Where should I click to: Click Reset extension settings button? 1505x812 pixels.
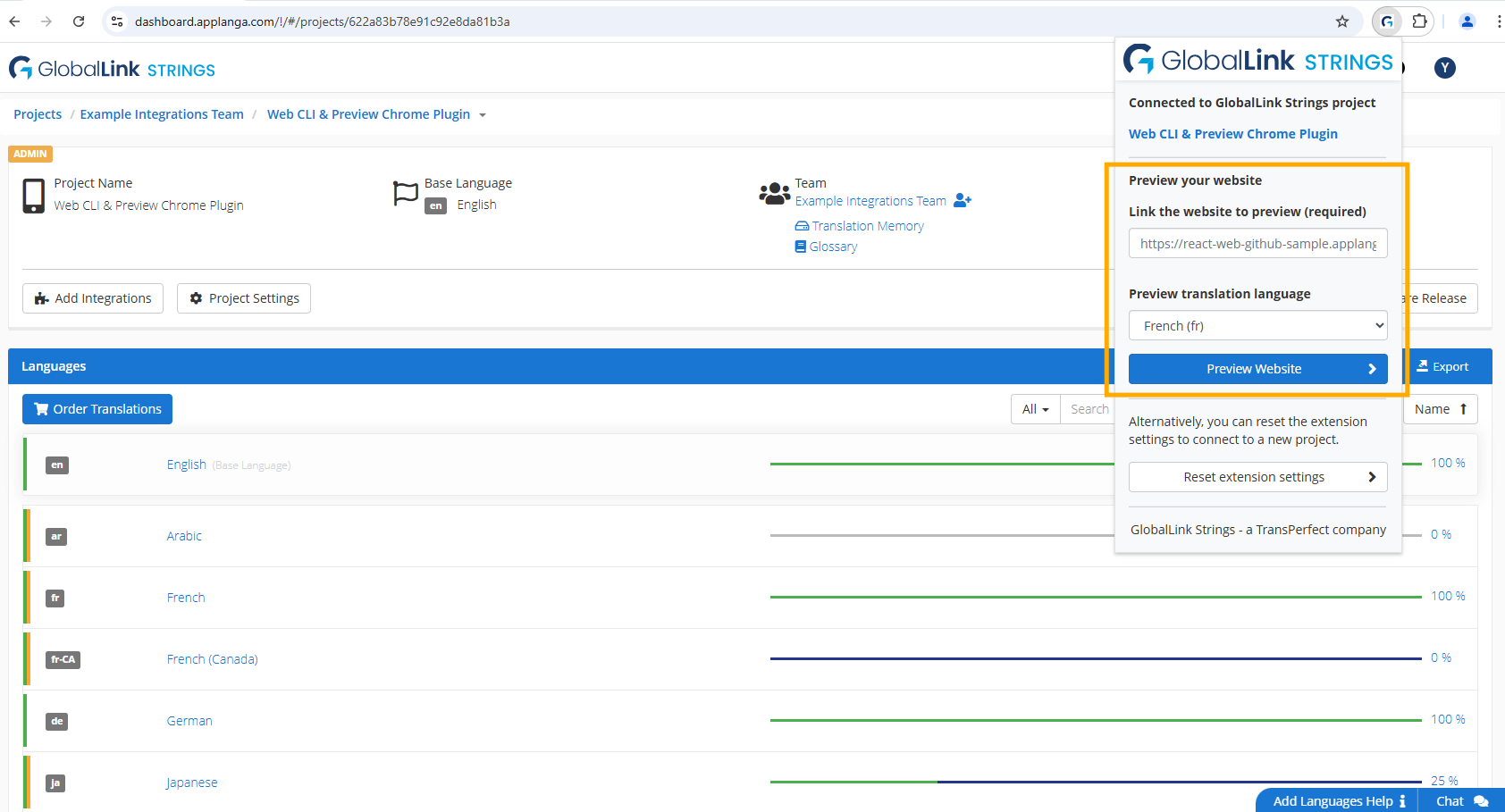1258,477
